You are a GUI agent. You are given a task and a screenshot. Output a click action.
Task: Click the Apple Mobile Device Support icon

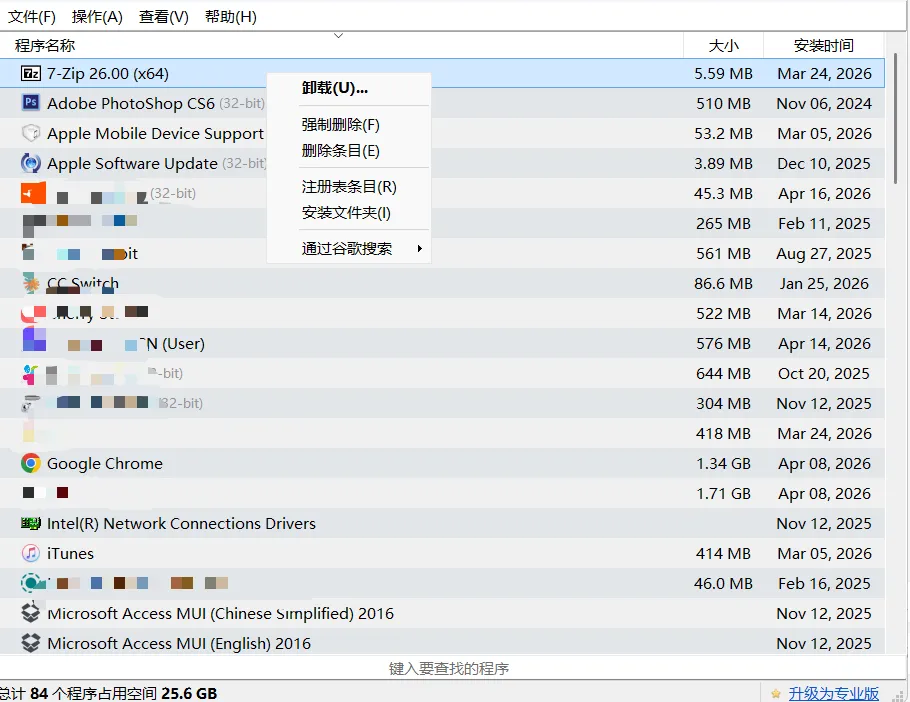[31, 133]
